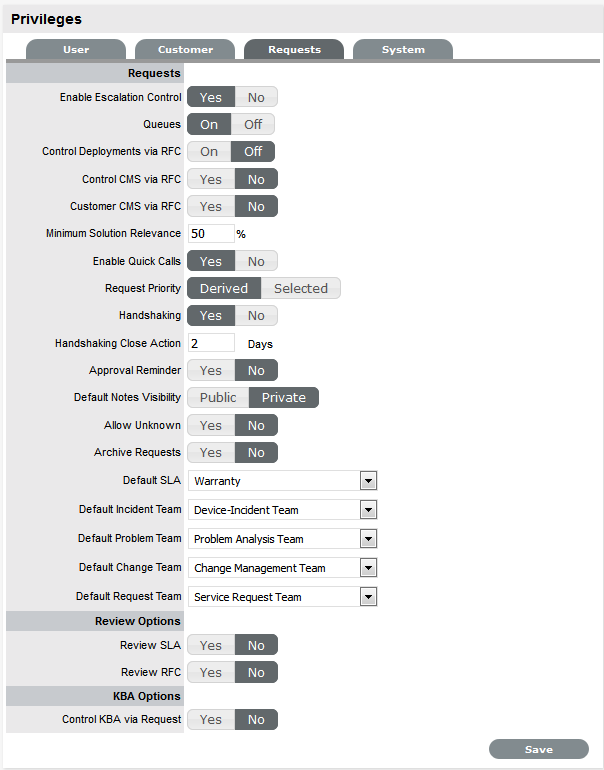
Task: Set Default Notes Visibility to Public
Action: coord(218,397)
